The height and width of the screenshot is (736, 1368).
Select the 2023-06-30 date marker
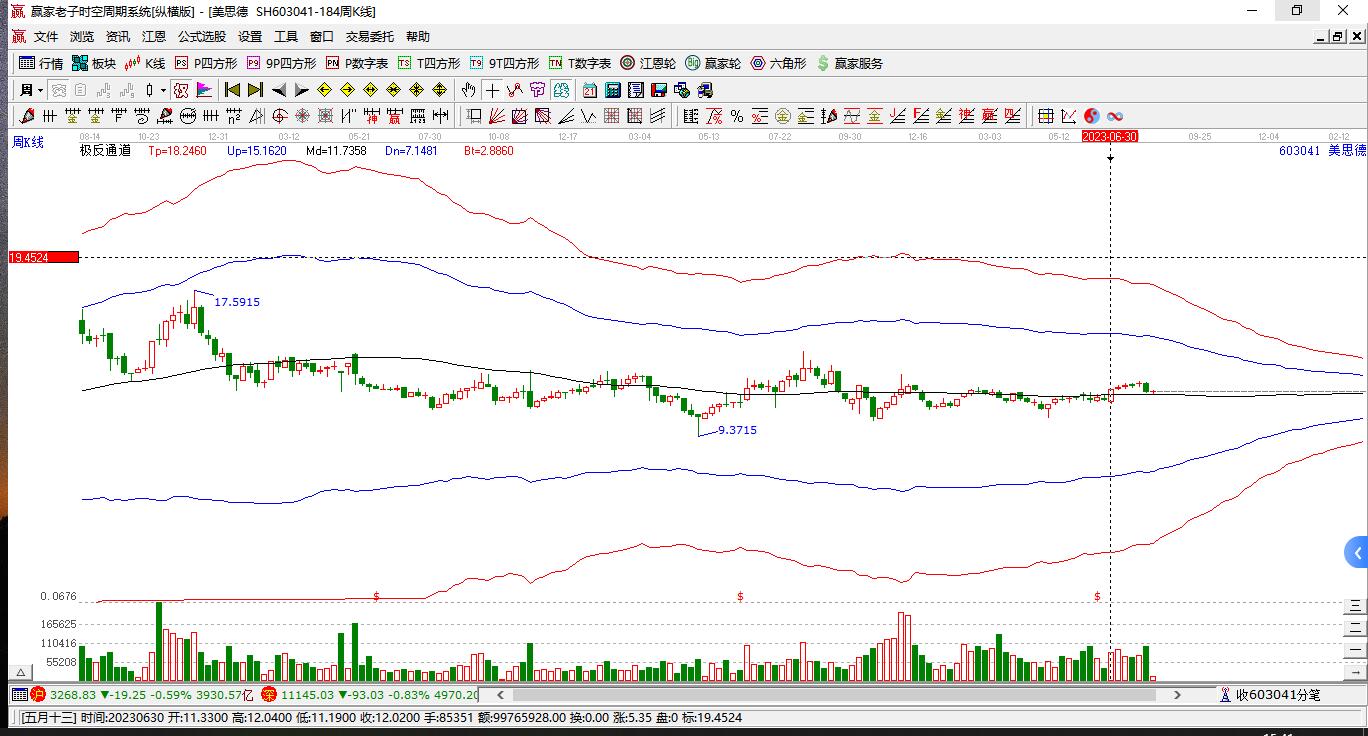point(1110,136)
